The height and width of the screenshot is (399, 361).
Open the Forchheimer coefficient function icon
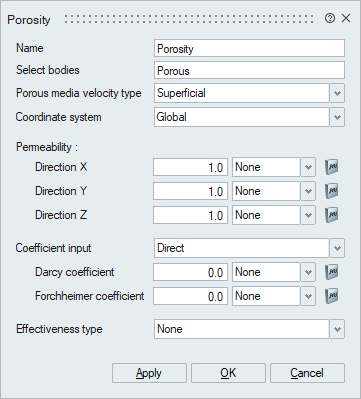(332, 296)
